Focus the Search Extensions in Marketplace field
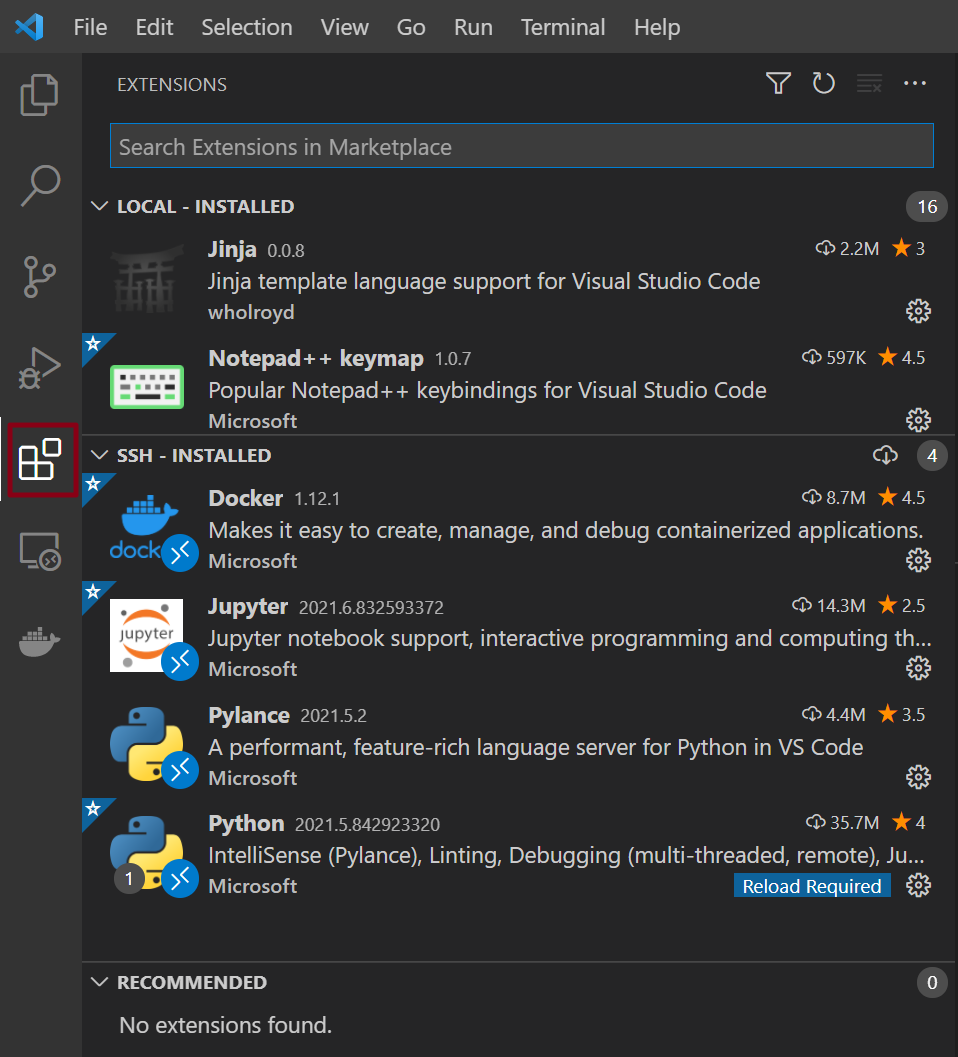The image size is (958, 1057). click(522, 146)
